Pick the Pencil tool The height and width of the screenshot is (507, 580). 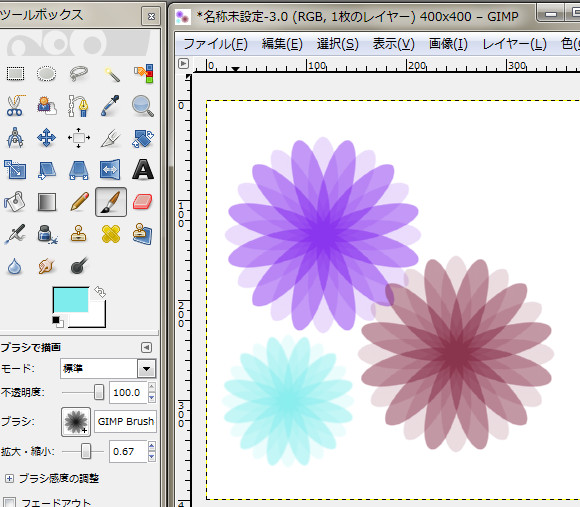click(79, 202)
